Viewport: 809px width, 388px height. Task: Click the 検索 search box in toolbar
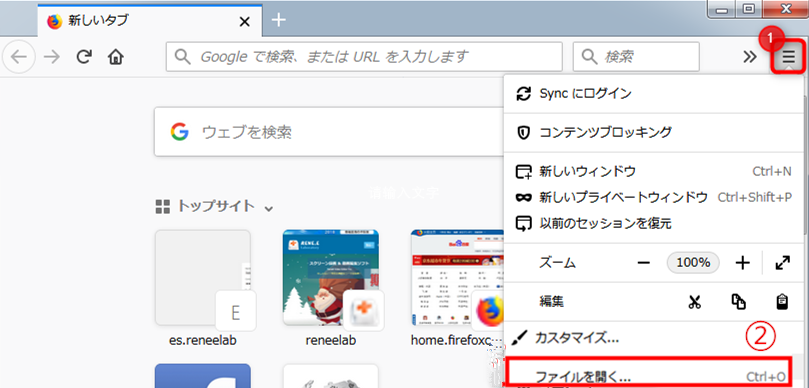(636, 57)
